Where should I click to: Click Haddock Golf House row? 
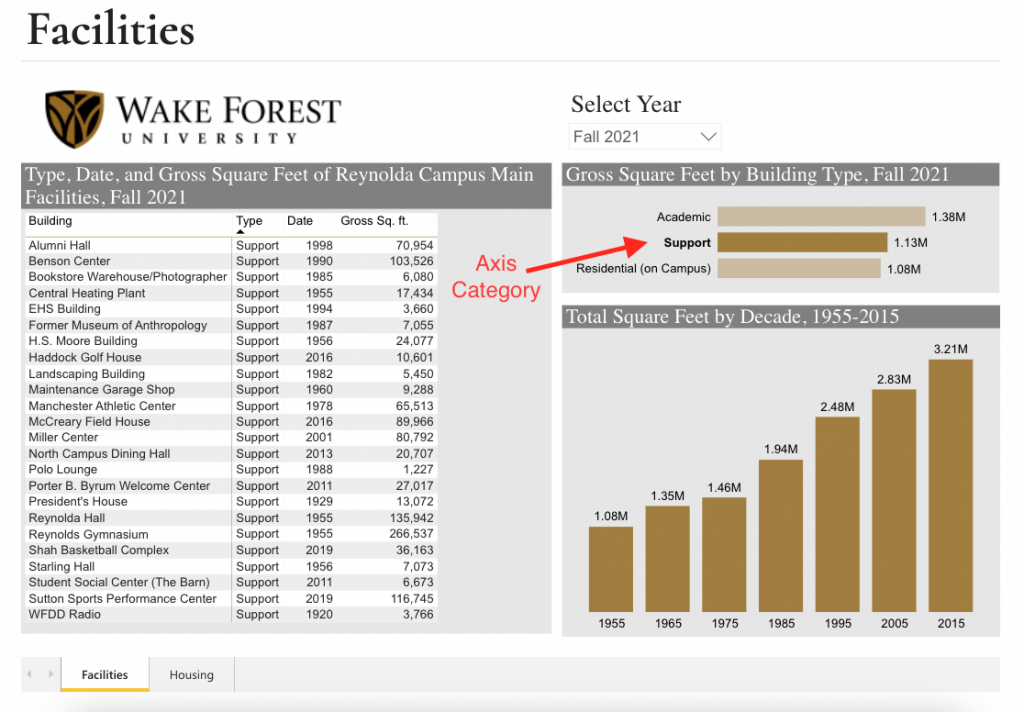click(x=231, y=357)
